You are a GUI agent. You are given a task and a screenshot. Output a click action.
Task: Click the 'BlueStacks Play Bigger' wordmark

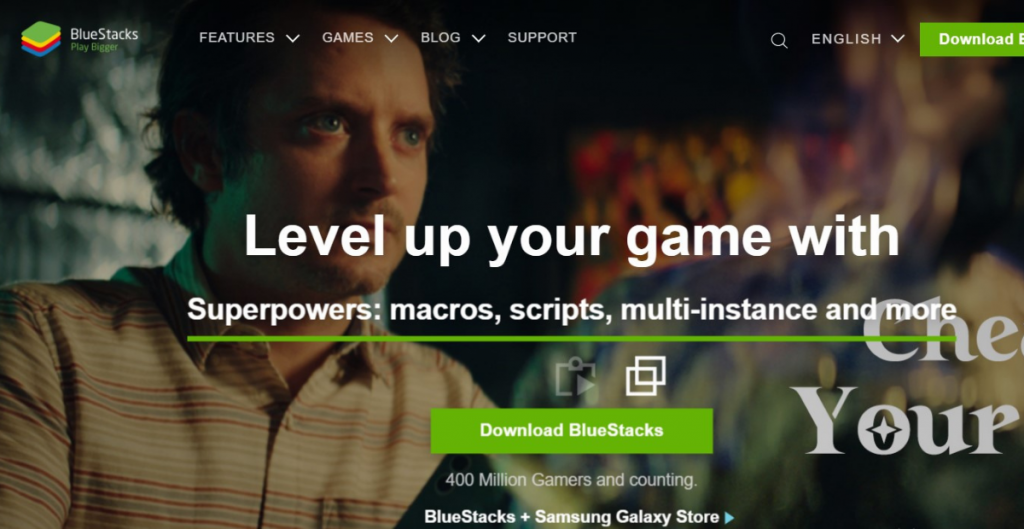tap(104, 39)
